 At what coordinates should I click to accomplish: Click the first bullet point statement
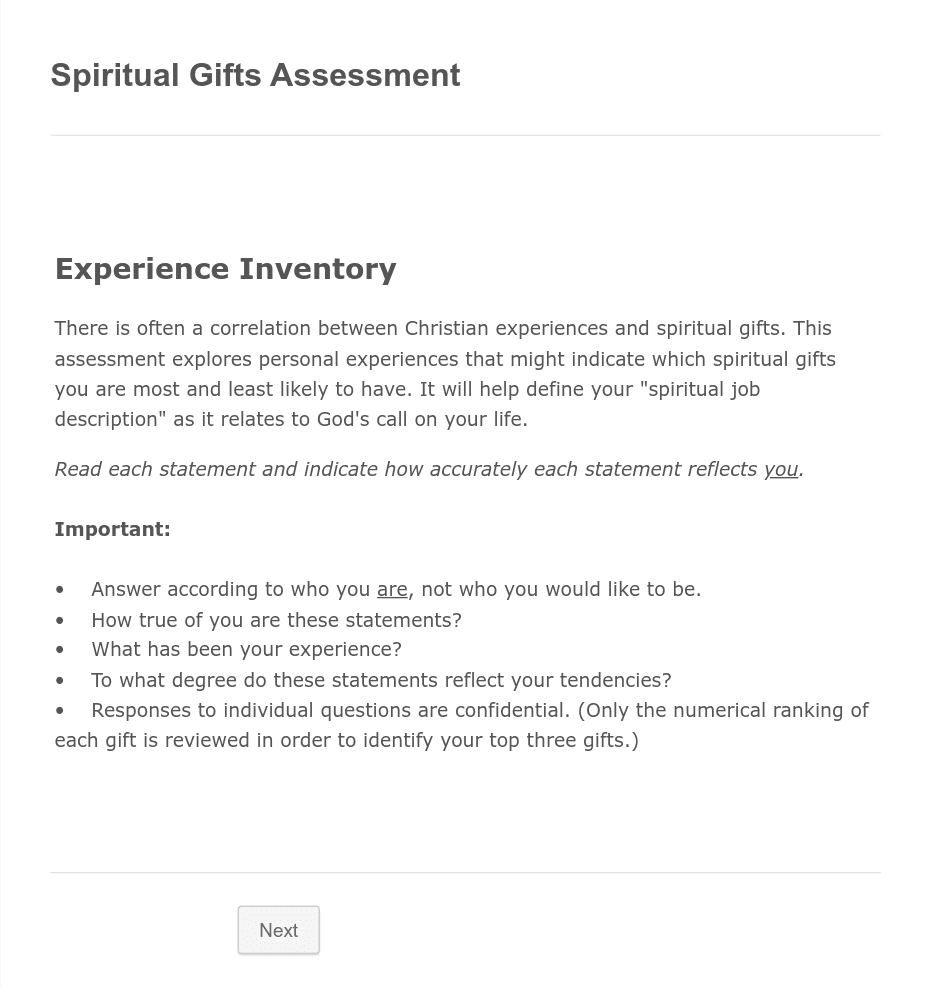pos(396,589)
